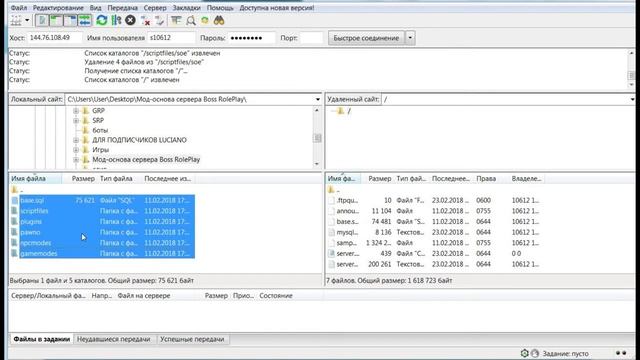Open the Закладки menu

coord(187,8)
